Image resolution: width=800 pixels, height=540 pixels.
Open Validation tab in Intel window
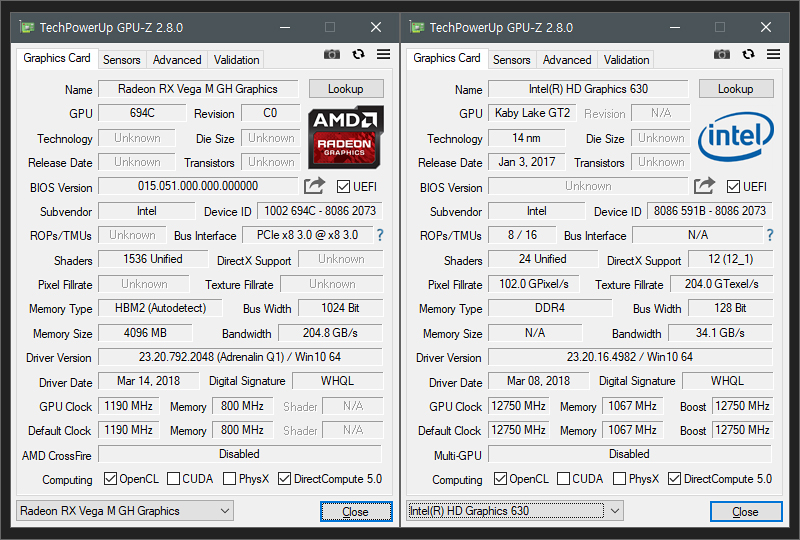pos(627,60)
